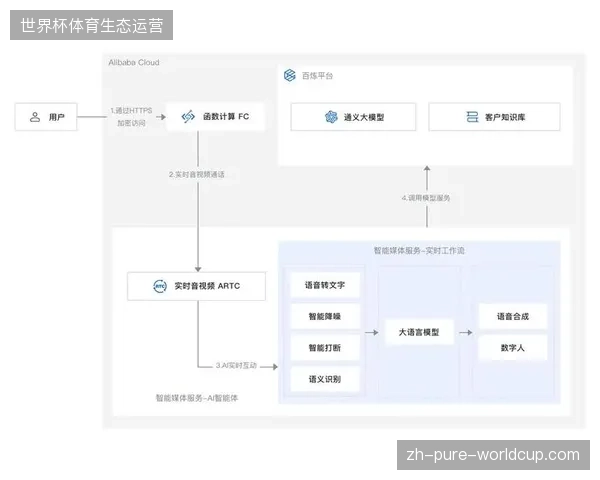Click the 智能降噪 block

[x=325, y=316]
